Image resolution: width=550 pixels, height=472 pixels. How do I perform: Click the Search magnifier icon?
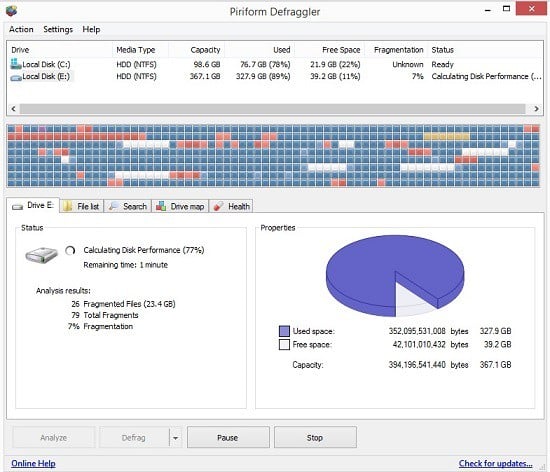coord(113,206)
